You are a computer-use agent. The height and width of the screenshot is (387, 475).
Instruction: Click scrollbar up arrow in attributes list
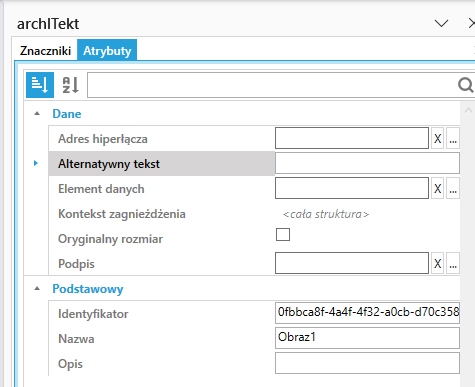pyautogui.click(x=468, y=110)
